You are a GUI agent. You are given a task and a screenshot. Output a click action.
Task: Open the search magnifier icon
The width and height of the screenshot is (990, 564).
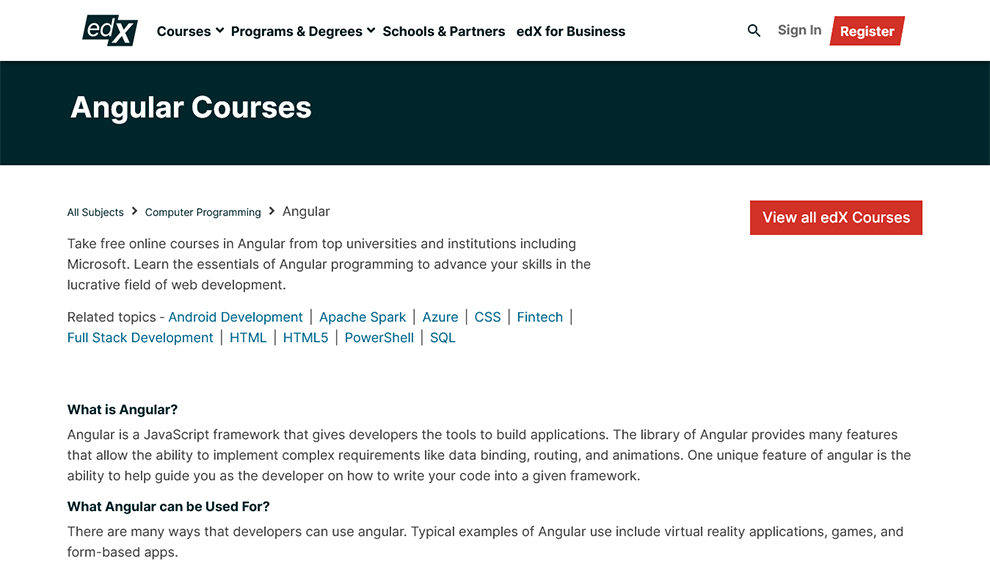(754, 30)
